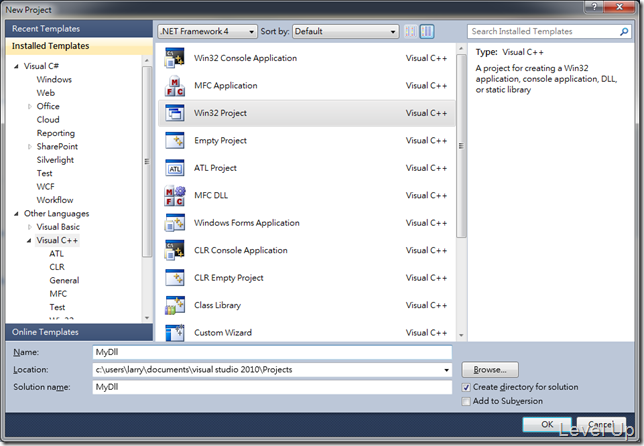644x446 pixels.
Task: Collapse the Visual C++ tree node
Action: tap(29, 240)
